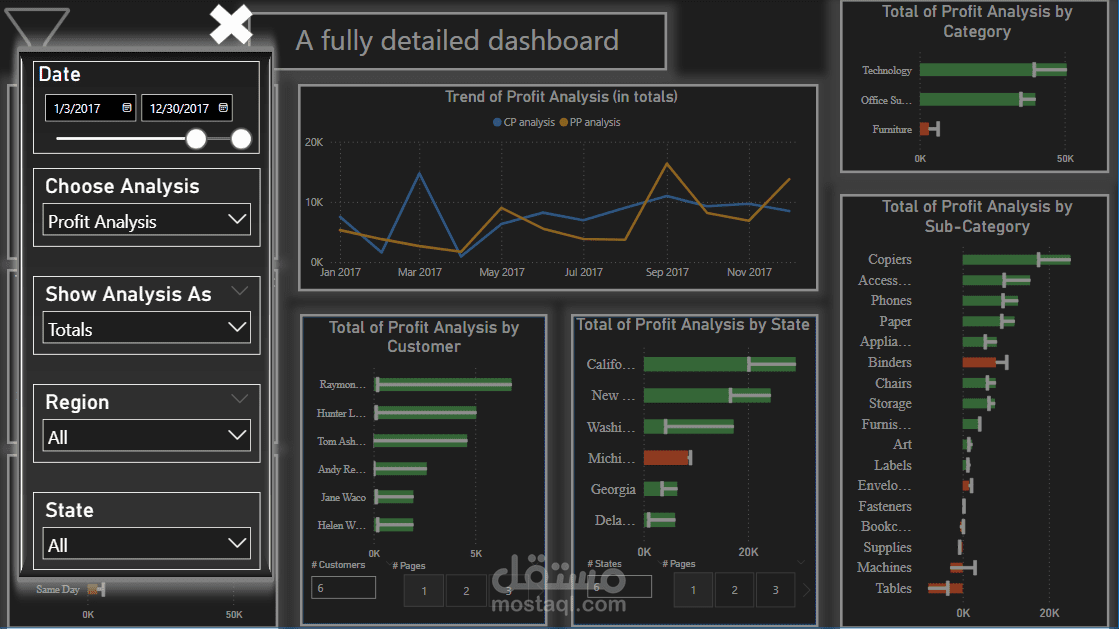Screen dimensions: 1119x629
Task: Click the Sep 2017 axis label
Action: (x=667, y=272)
